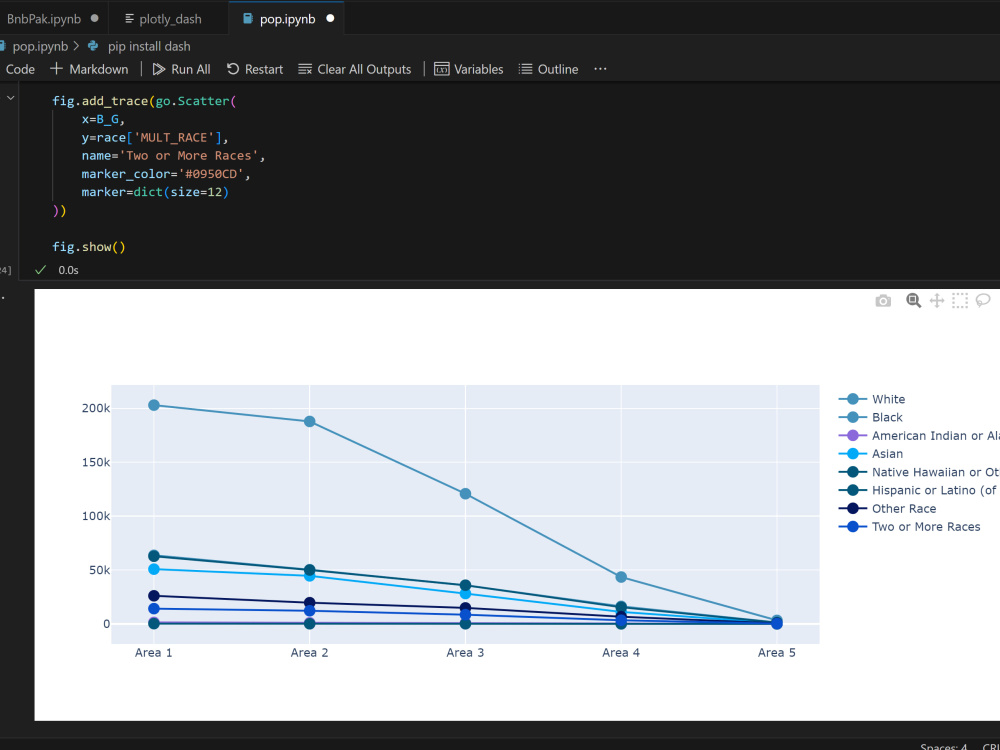Select the plot Zoom tool
The image size is (1000, 750).
tap(913, 300)
